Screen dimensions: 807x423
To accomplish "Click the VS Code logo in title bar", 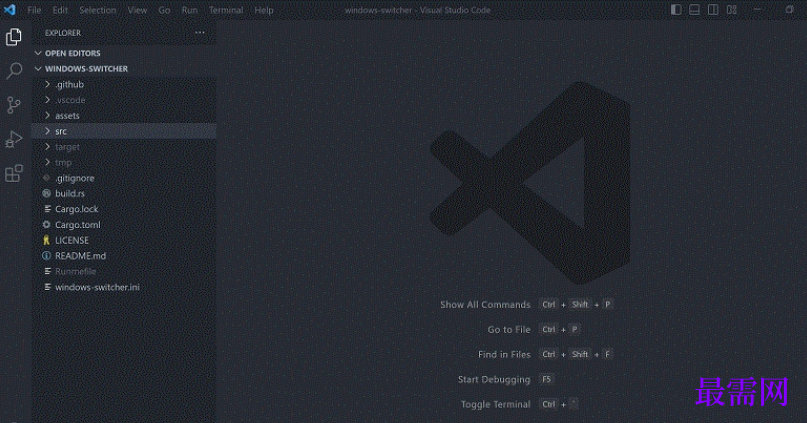I will (10, 10).
